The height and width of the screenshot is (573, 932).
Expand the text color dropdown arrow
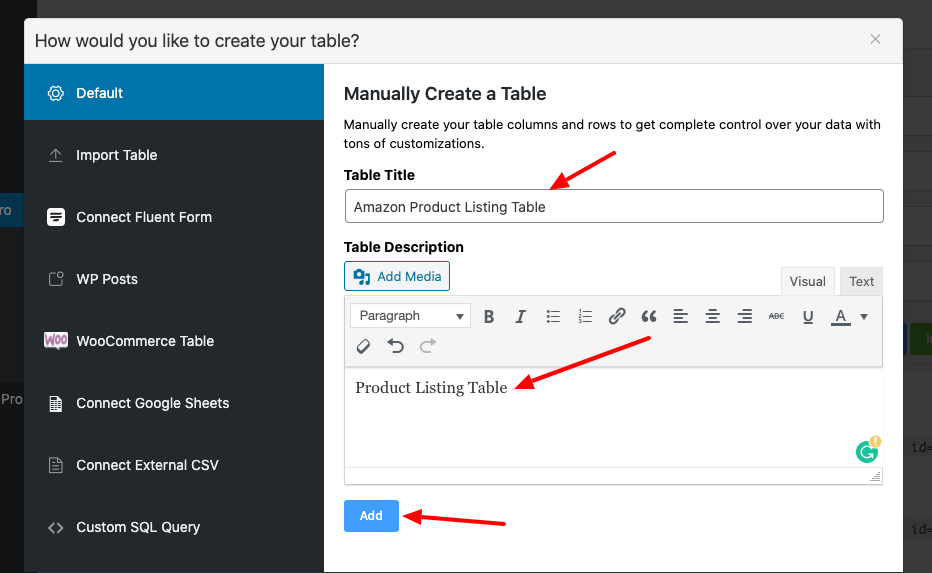(864, 316)
